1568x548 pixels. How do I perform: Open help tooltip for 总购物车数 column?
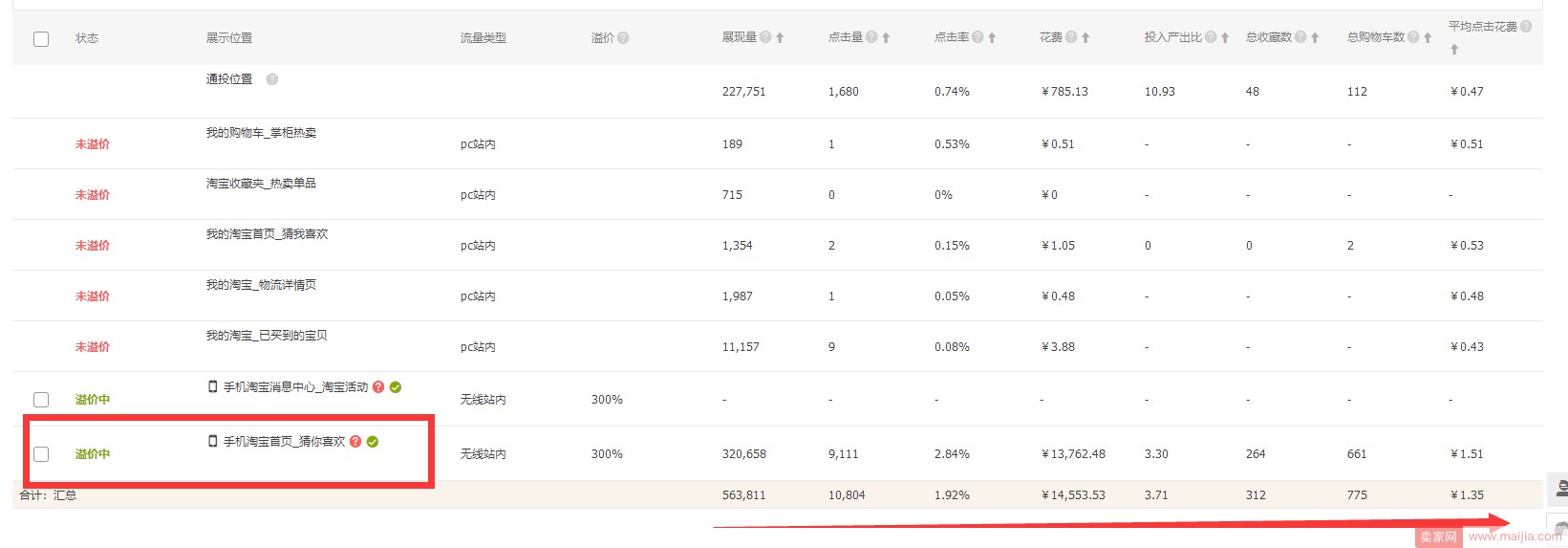click(1413, 37)
